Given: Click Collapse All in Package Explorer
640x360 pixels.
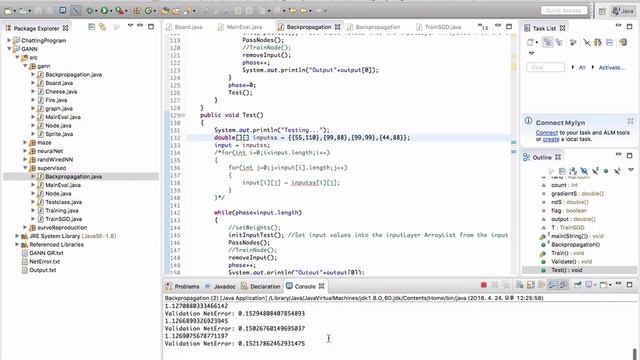Looking at the screenshot, I should point(92,27).
